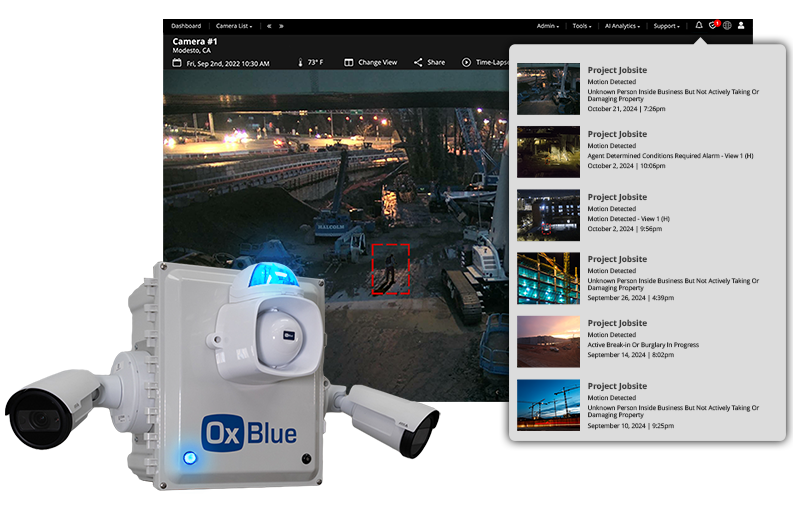Click the Change View layout icon
The width and height of the screenshot is (793, 509).
349,62
